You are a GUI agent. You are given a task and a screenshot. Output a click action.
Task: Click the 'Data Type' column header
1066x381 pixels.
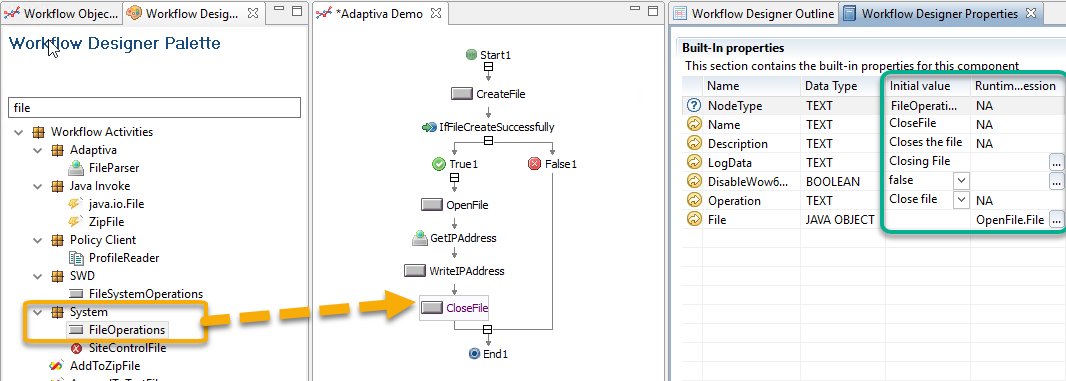843,86
